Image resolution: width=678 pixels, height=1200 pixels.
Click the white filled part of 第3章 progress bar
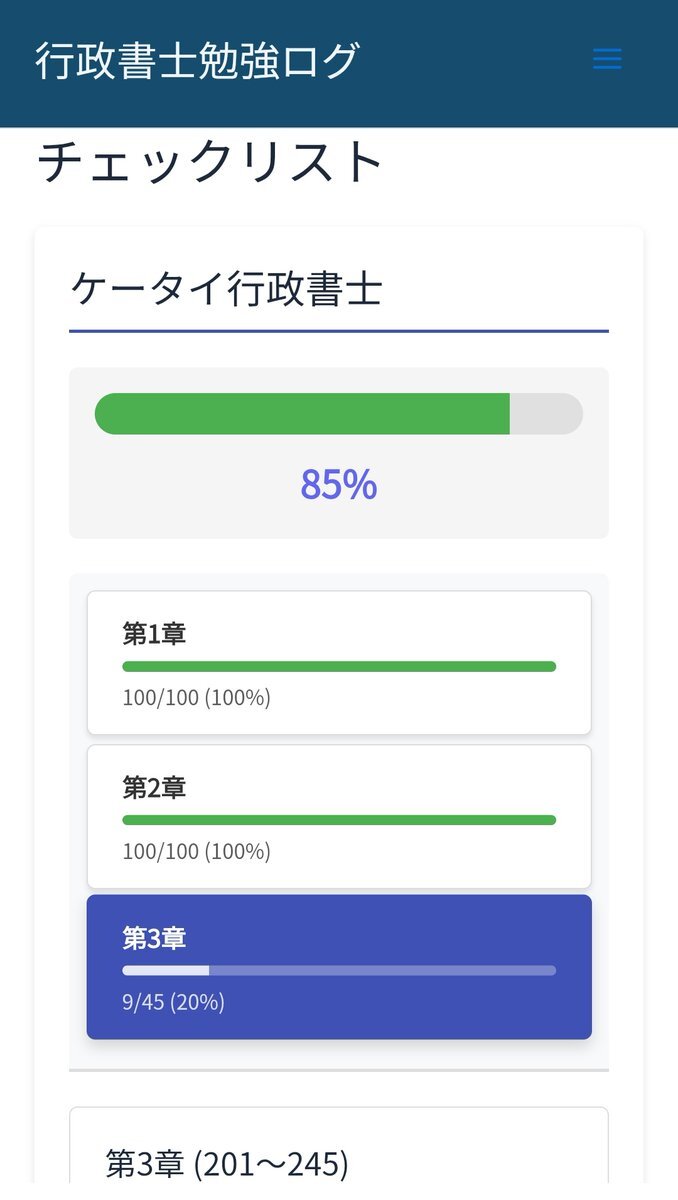point(165,970)
